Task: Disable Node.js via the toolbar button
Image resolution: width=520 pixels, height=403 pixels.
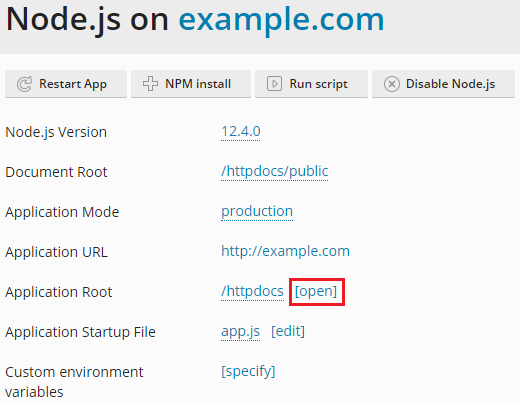Action: click(443, 84)
